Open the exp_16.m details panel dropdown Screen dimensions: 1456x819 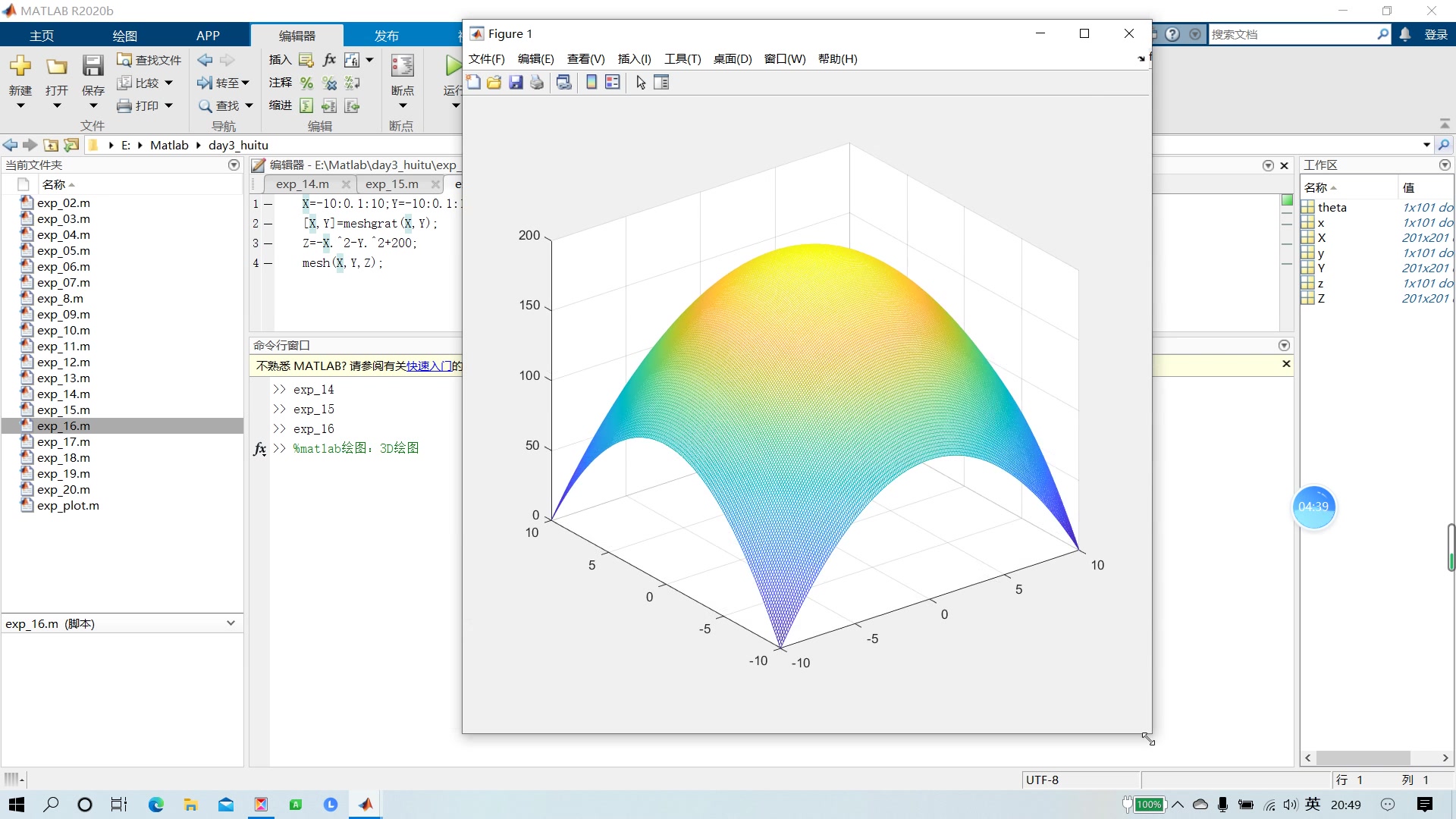pyautogui.click(x=231, y=623)
